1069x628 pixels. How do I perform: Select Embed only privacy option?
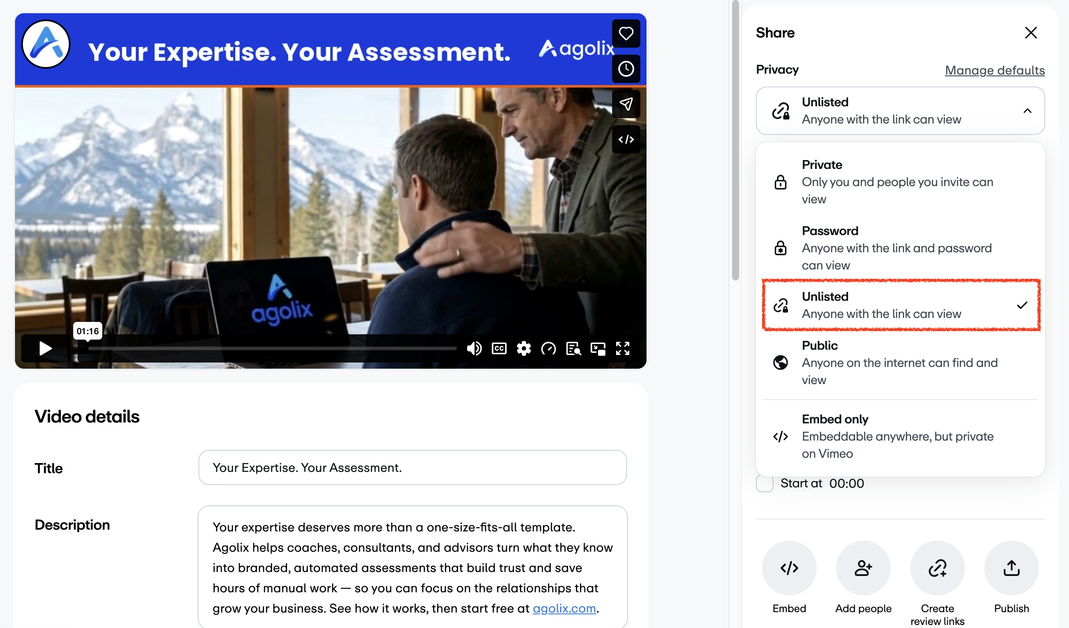click(900, 436)
